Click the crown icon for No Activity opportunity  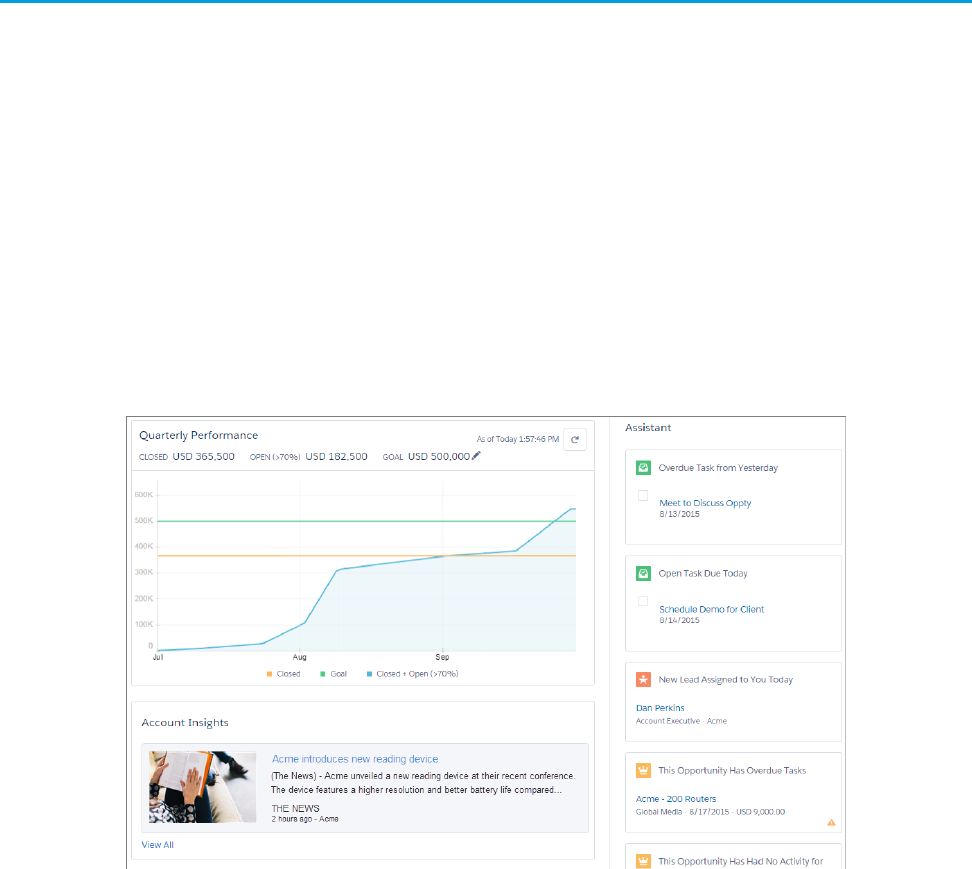coord(643,861)
